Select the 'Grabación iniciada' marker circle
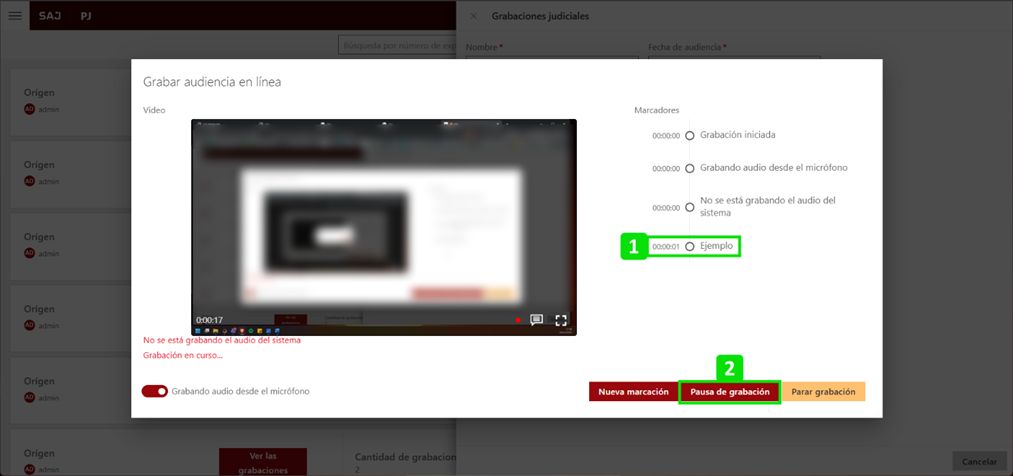 [690, 136]
